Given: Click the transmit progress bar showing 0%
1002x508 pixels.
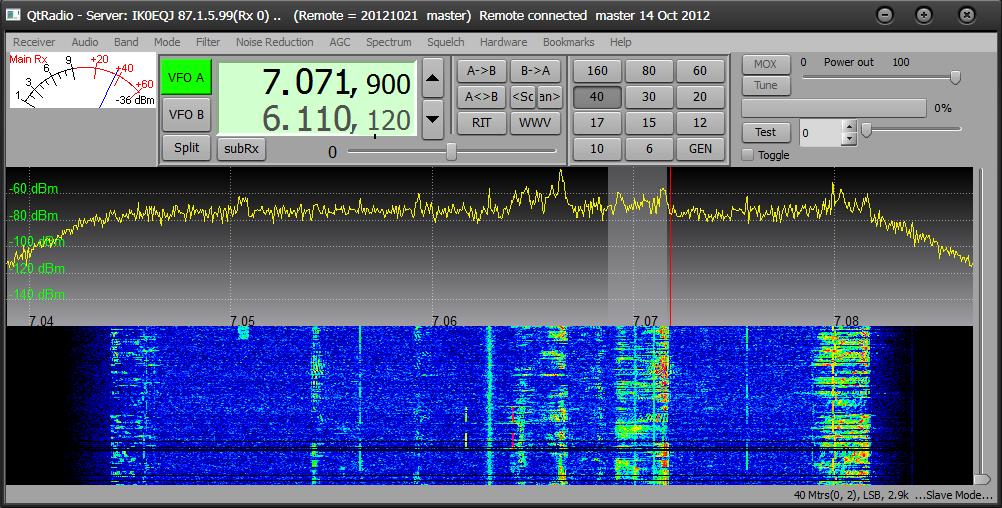Looking at the screenshot, I should (833, 108).
